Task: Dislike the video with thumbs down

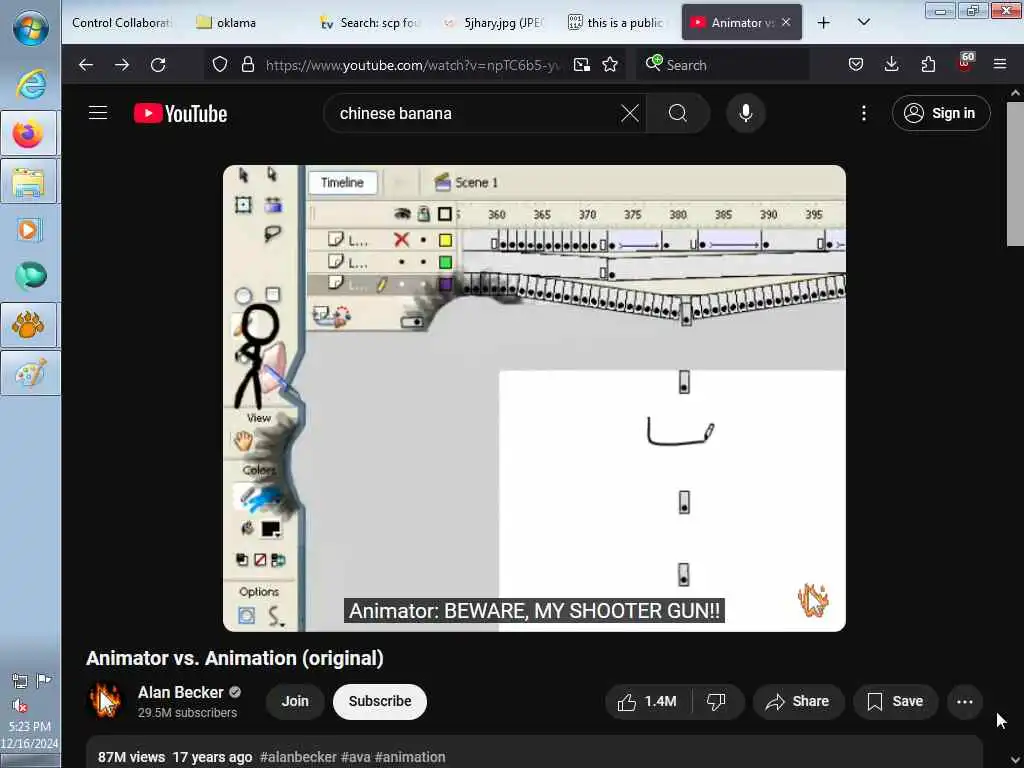Action: click(x=717, y=702)
